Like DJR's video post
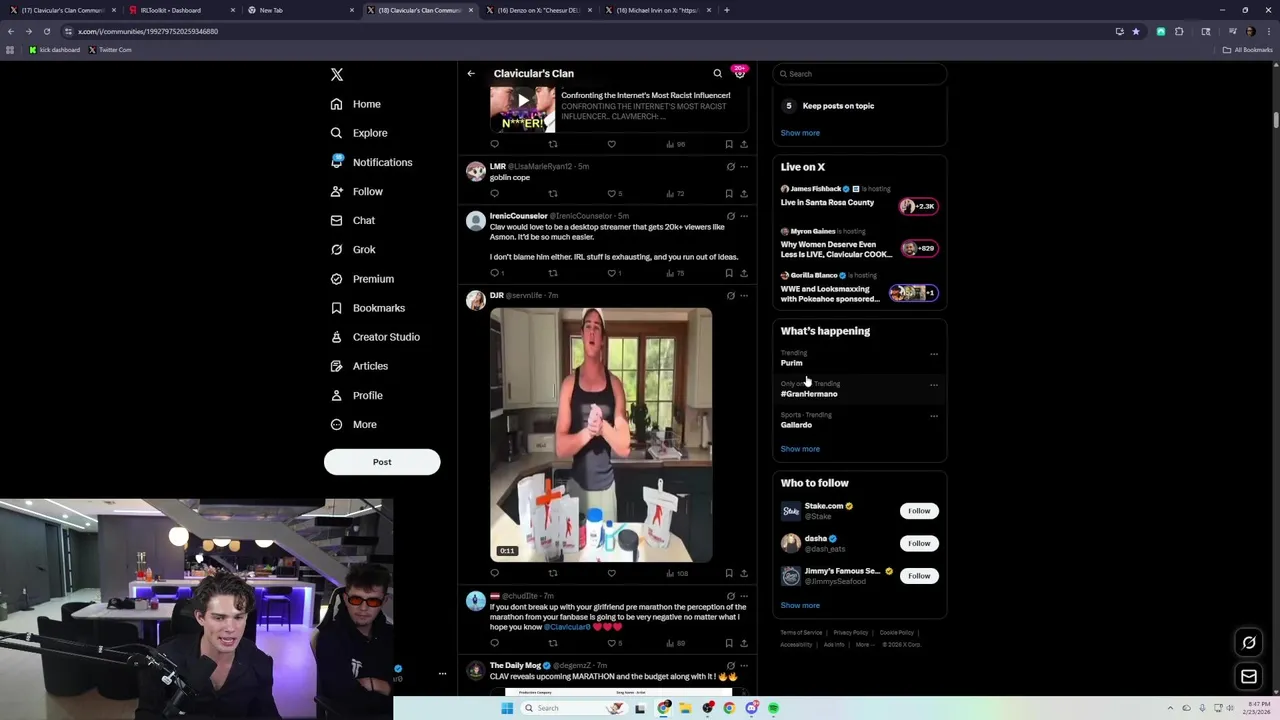Viewport: 1280px width, 720px height. coord(612,573)
